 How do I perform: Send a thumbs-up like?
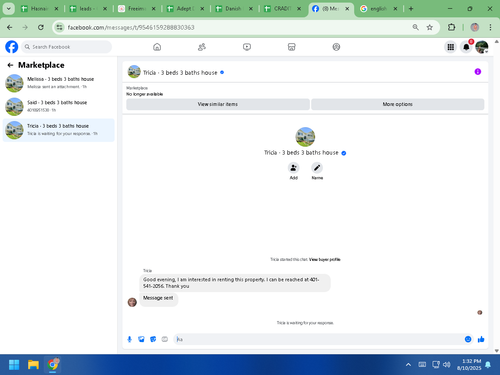[x=481, y=339]
